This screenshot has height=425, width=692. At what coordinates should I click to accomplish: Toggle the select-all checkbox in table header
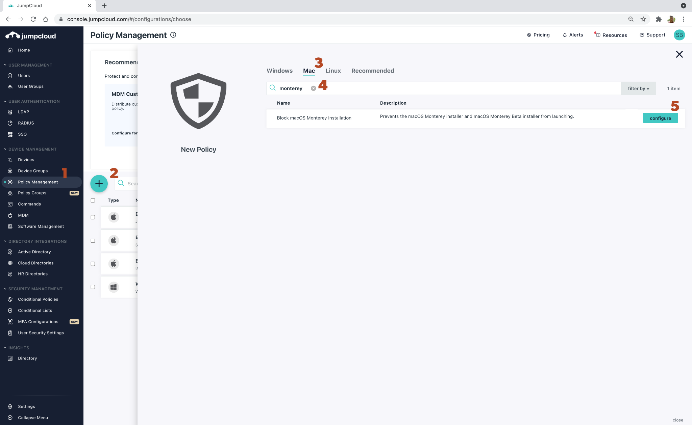(x=94, y=200)
